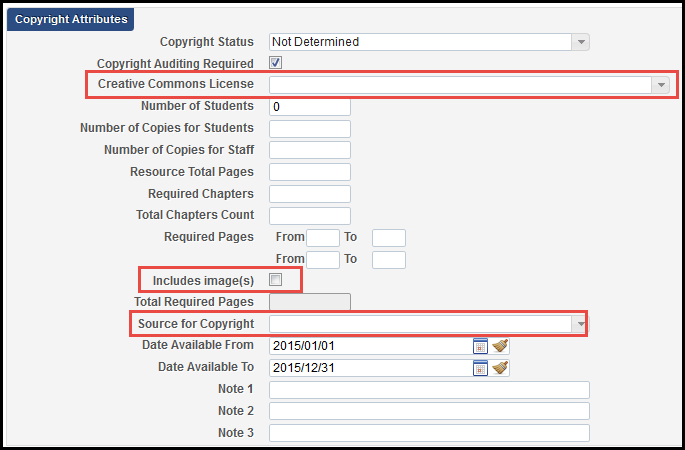
Task: Open calendar picker for Date Available From
Action: click(x=480, y=346)
